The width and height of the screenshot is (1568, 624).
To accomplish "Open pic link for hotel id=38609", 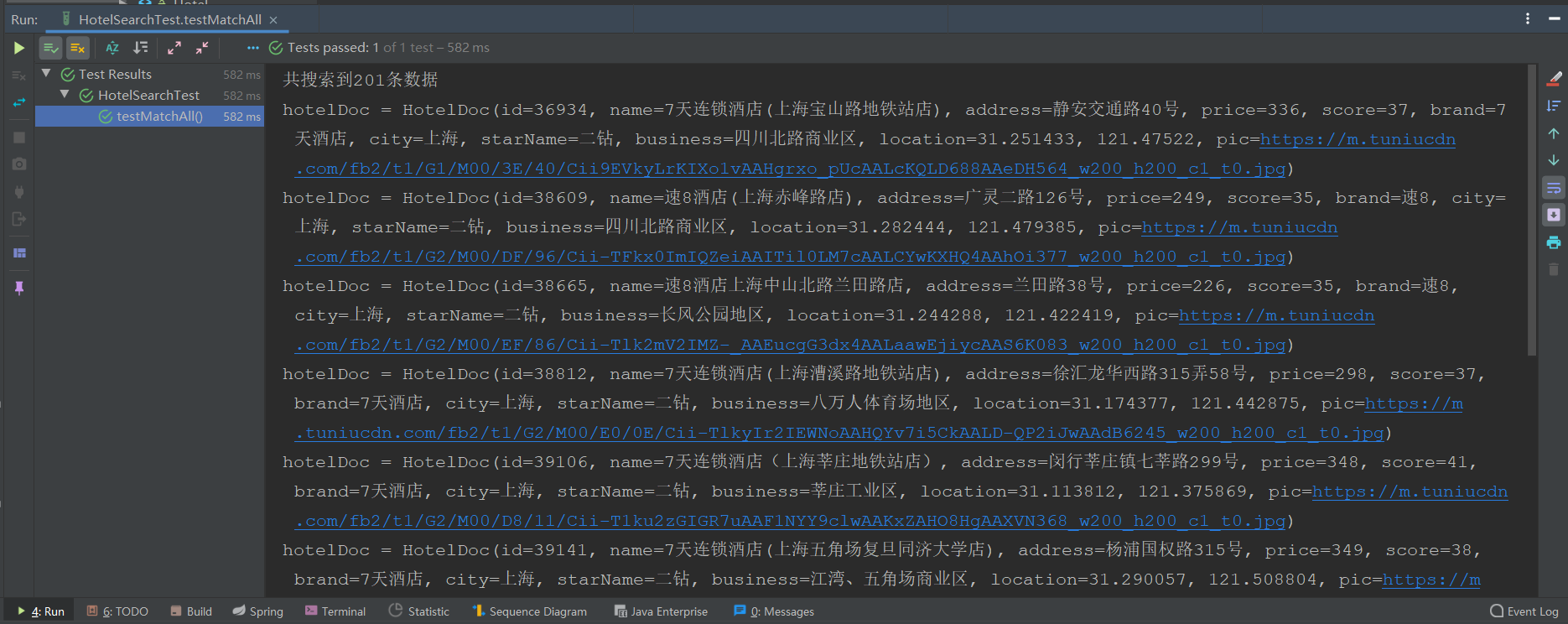I will 790,257.
